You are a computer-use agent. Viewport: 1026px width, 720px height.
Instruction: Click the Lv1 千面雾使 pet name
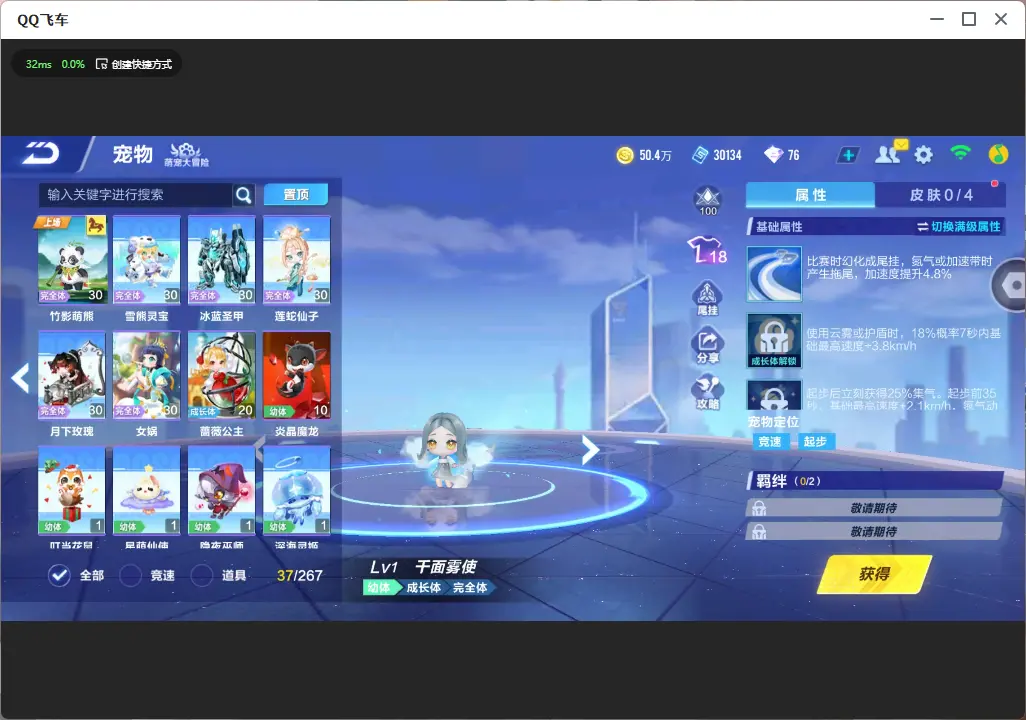[x=424, y=567]
